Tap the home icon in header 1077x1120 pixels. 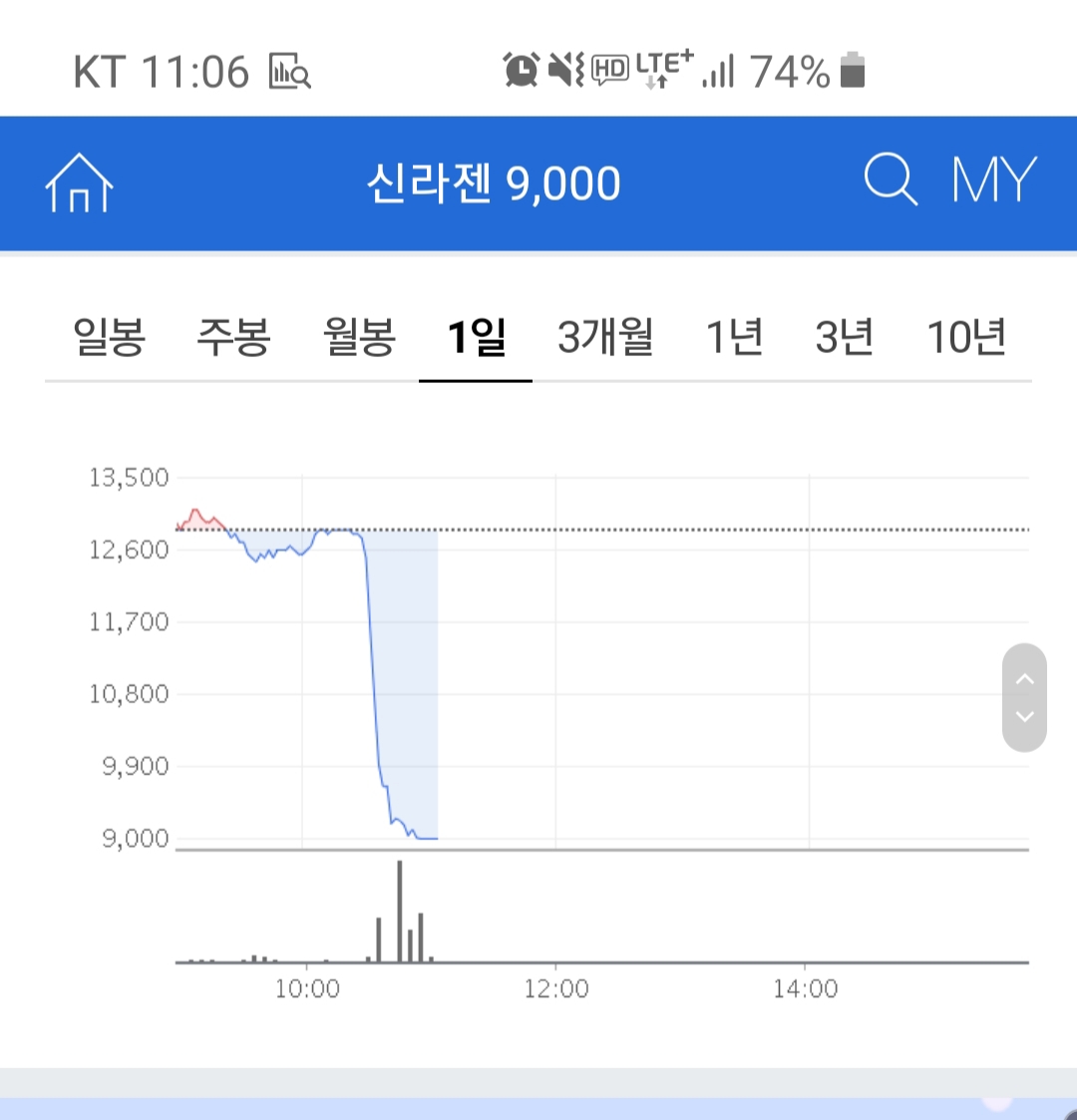(80, 184)
